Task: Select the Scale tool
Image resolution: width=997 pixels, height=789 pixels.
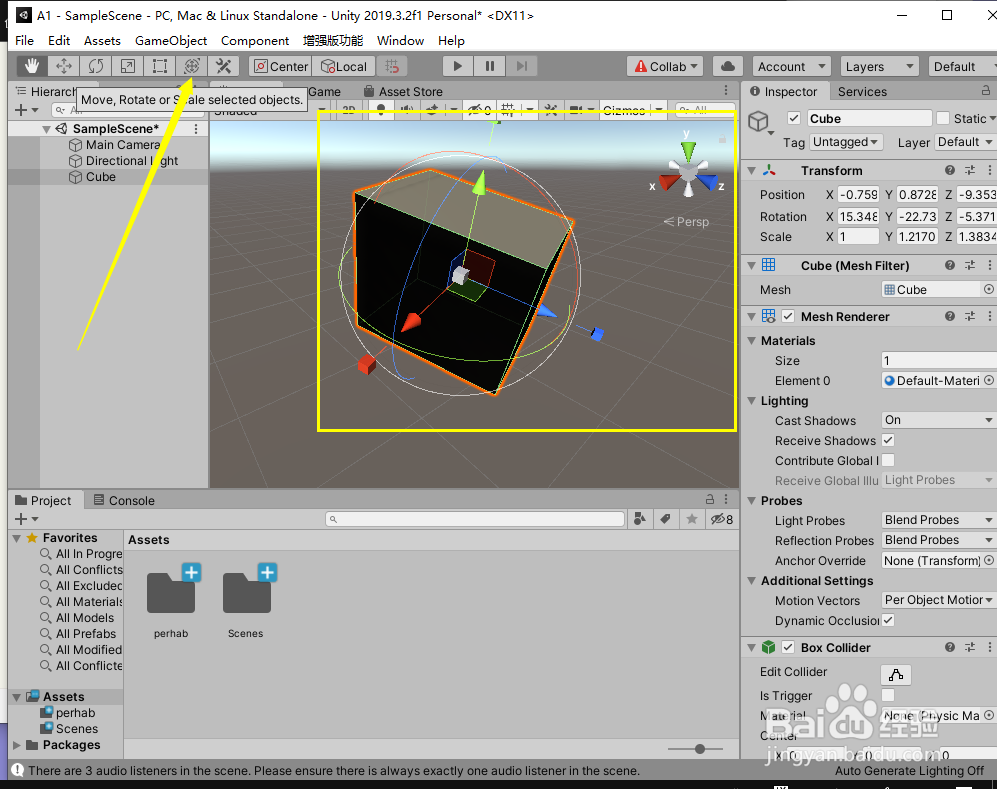Action: [128, 66]
